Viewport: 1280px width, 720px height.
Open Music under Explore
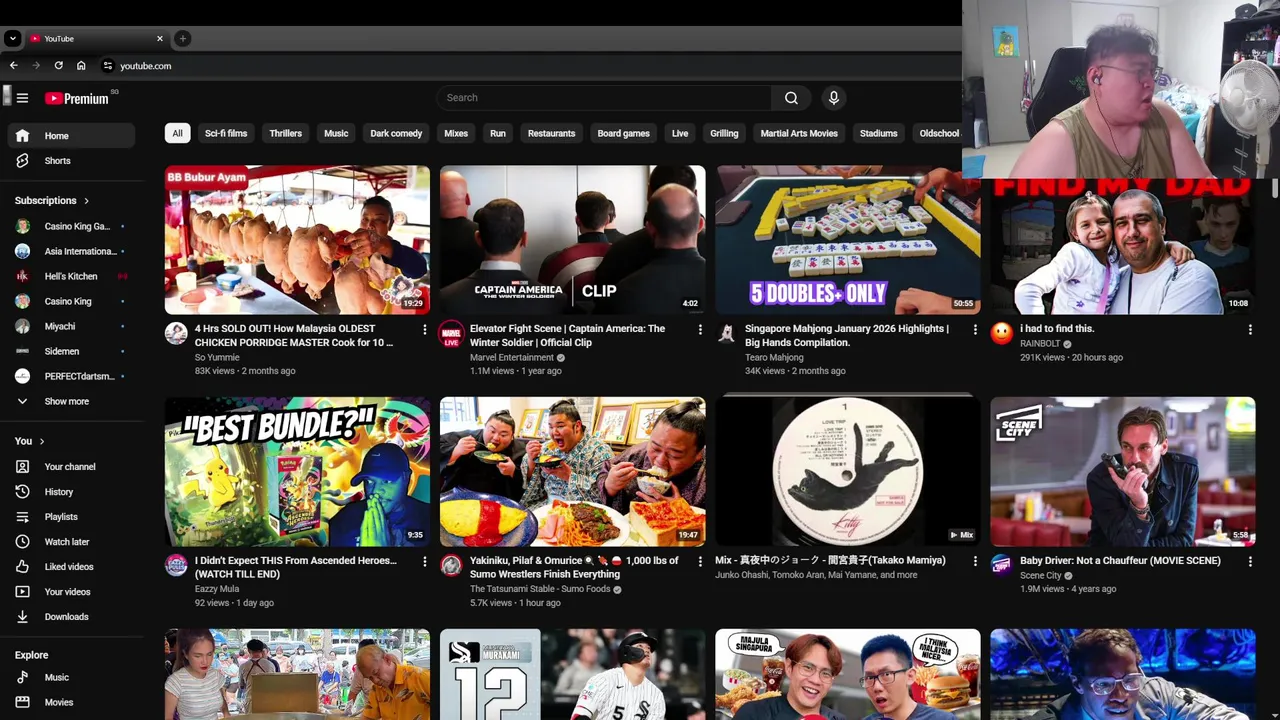coord(70,678)
